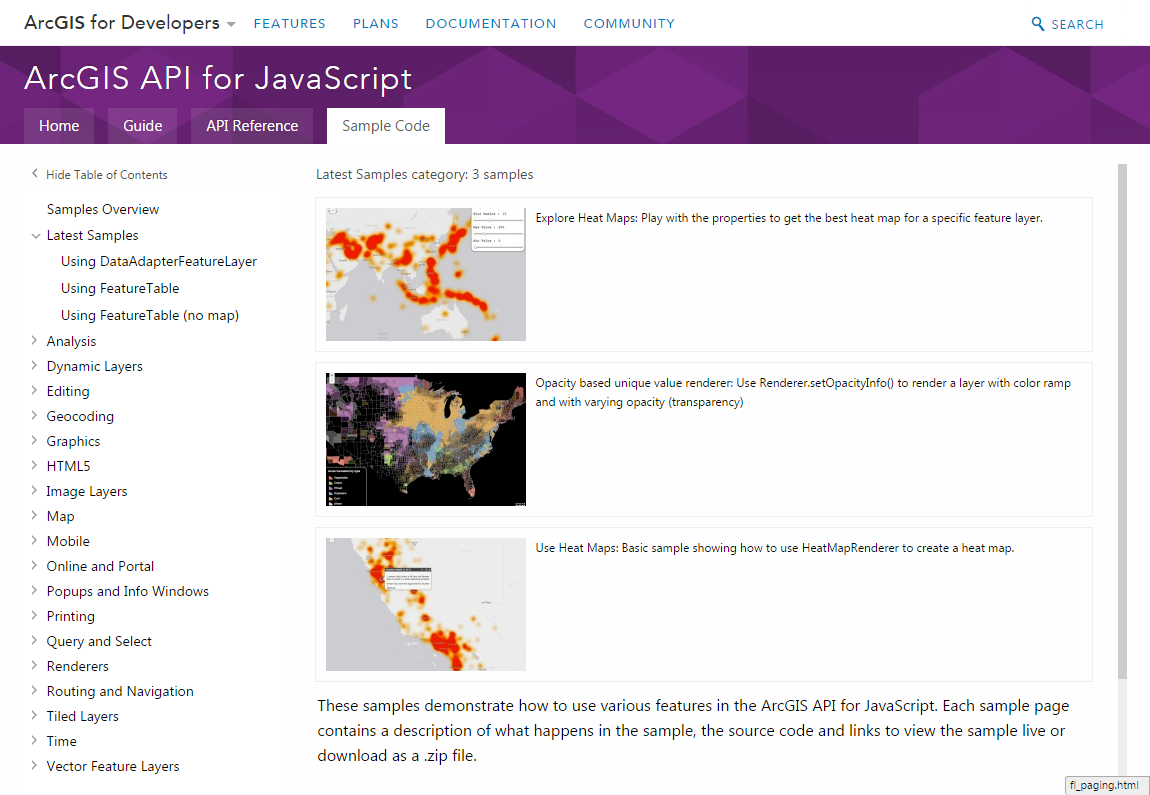Expand the Geocoding category
The height and width of the screenshot is (795, 1150).
coord(34,415)
